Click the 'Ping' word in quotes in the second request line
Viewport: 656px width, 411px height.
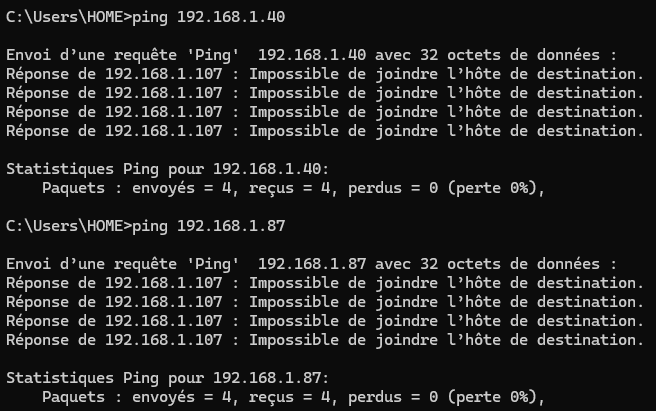click(213, 265)
